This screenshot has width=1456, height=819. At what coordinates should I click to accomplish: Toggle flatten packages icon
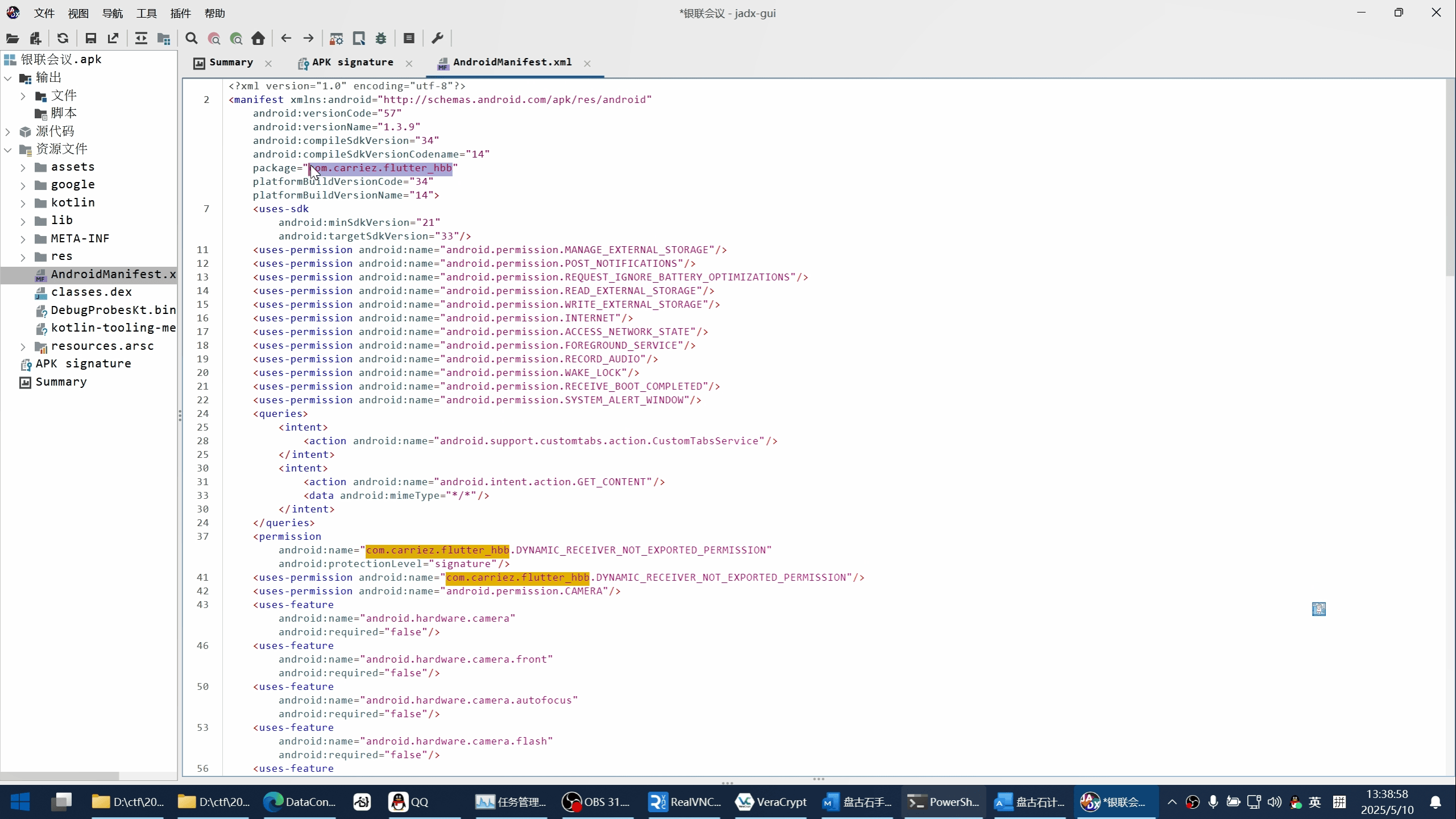pos(164,38)
